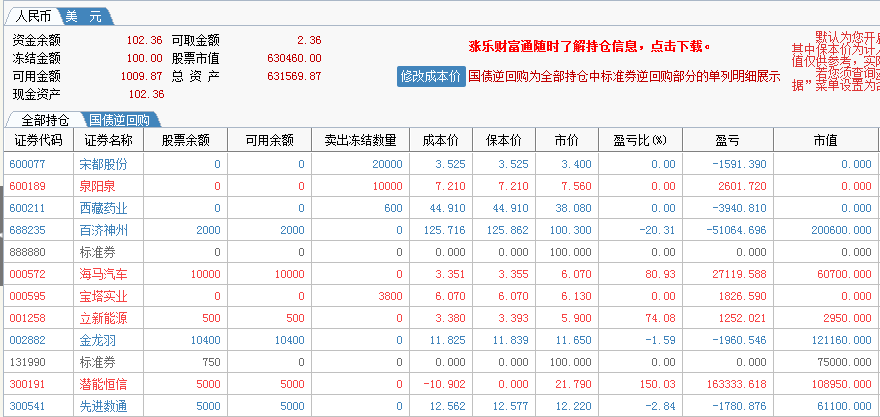This screenshot has height=417, width=880.
Task: Select stock code 300541
Action: click(x=28, y=406)
